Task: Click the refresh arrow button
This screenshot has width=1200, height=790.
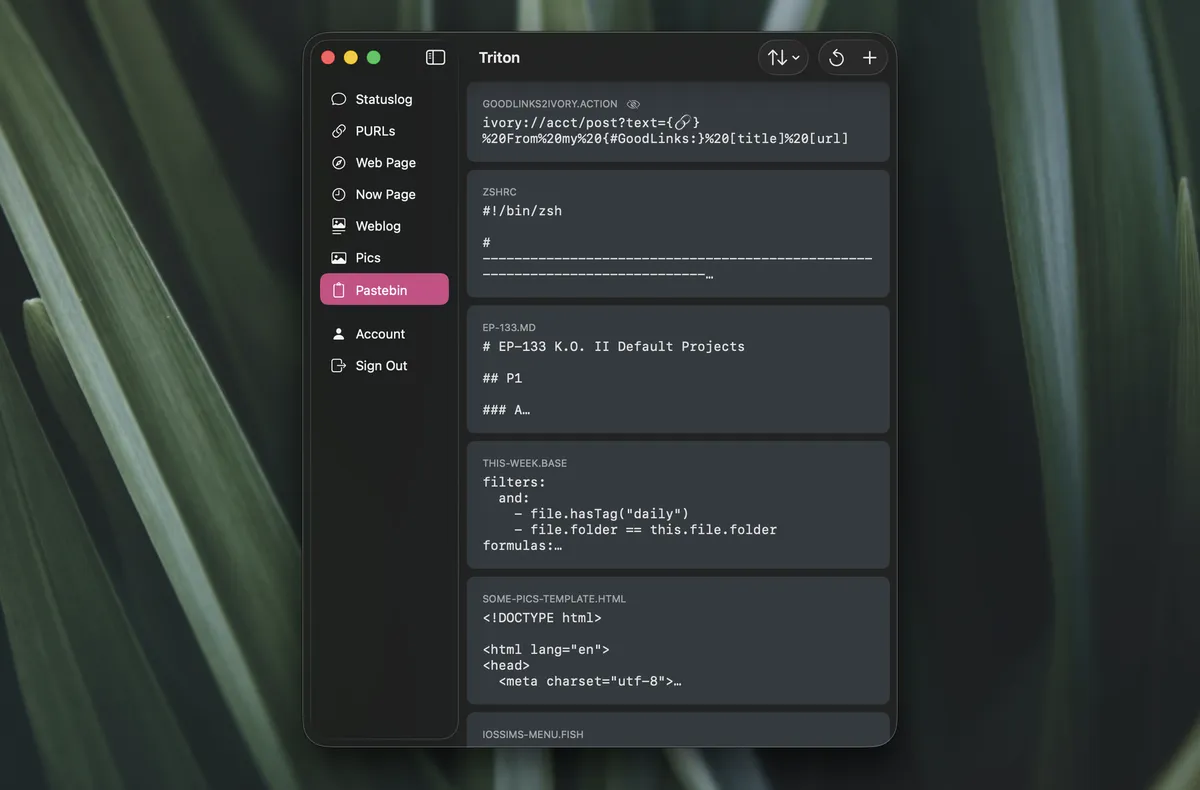Action: click(836, 58)
